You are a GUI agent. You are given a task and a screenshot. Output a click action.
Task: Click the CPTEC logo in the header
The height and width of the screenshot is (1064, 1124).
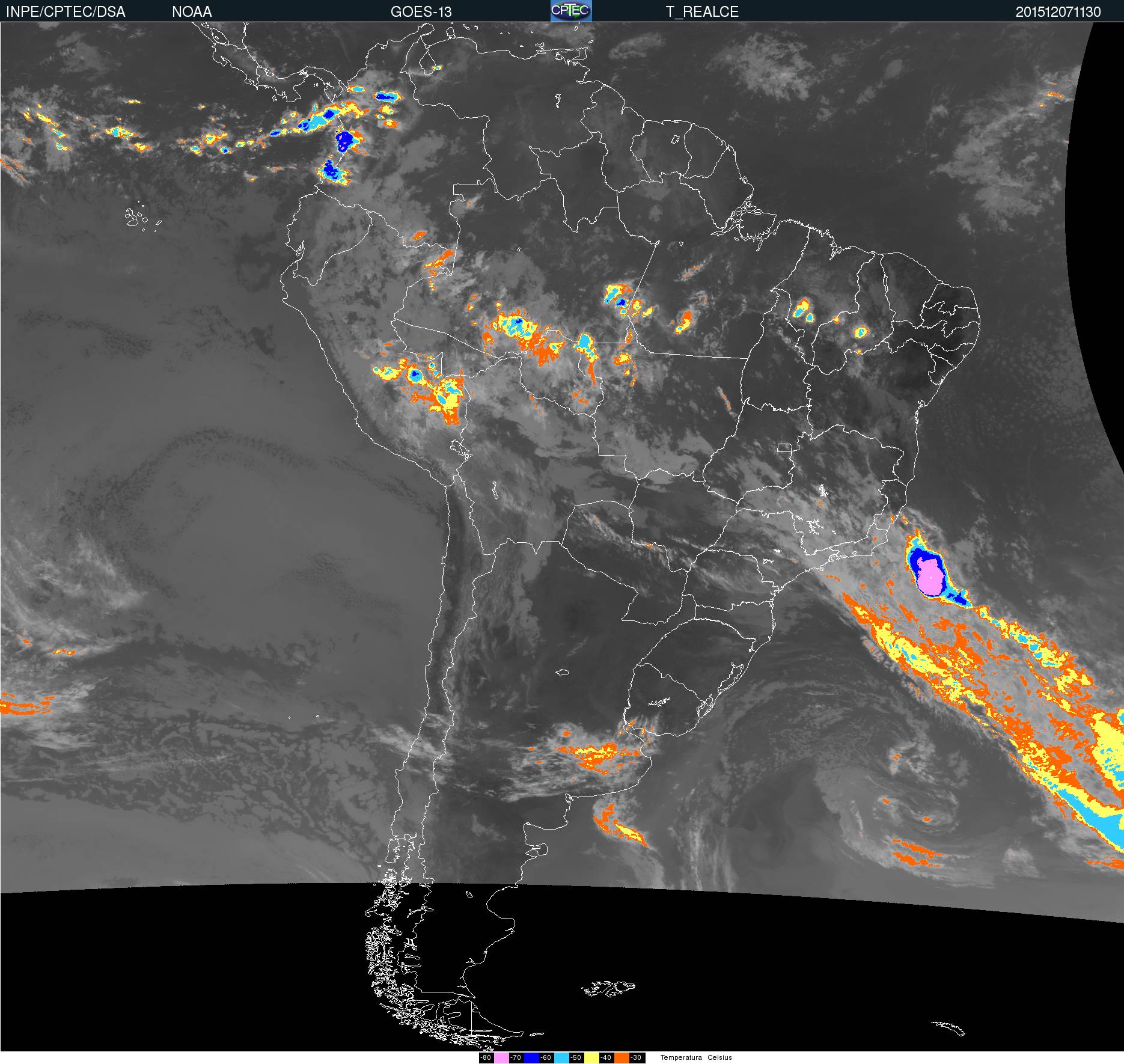click(x=571, y=11)
